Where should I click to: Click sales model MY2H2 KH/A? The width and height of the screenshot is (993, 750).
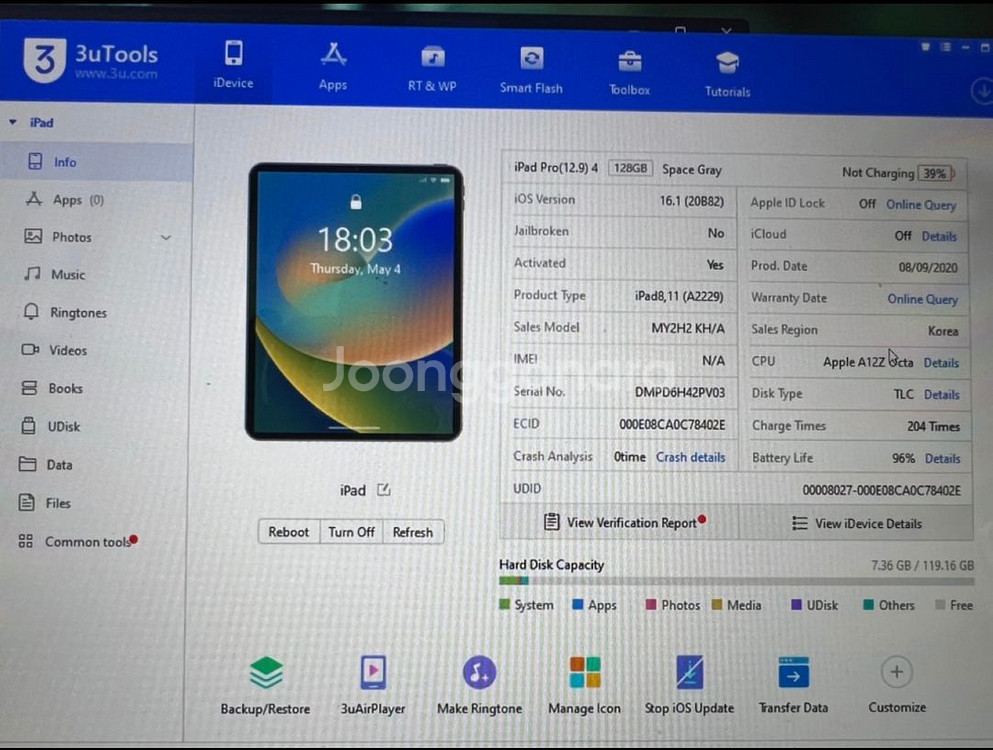pyautogui.click(x=688, y=328)
